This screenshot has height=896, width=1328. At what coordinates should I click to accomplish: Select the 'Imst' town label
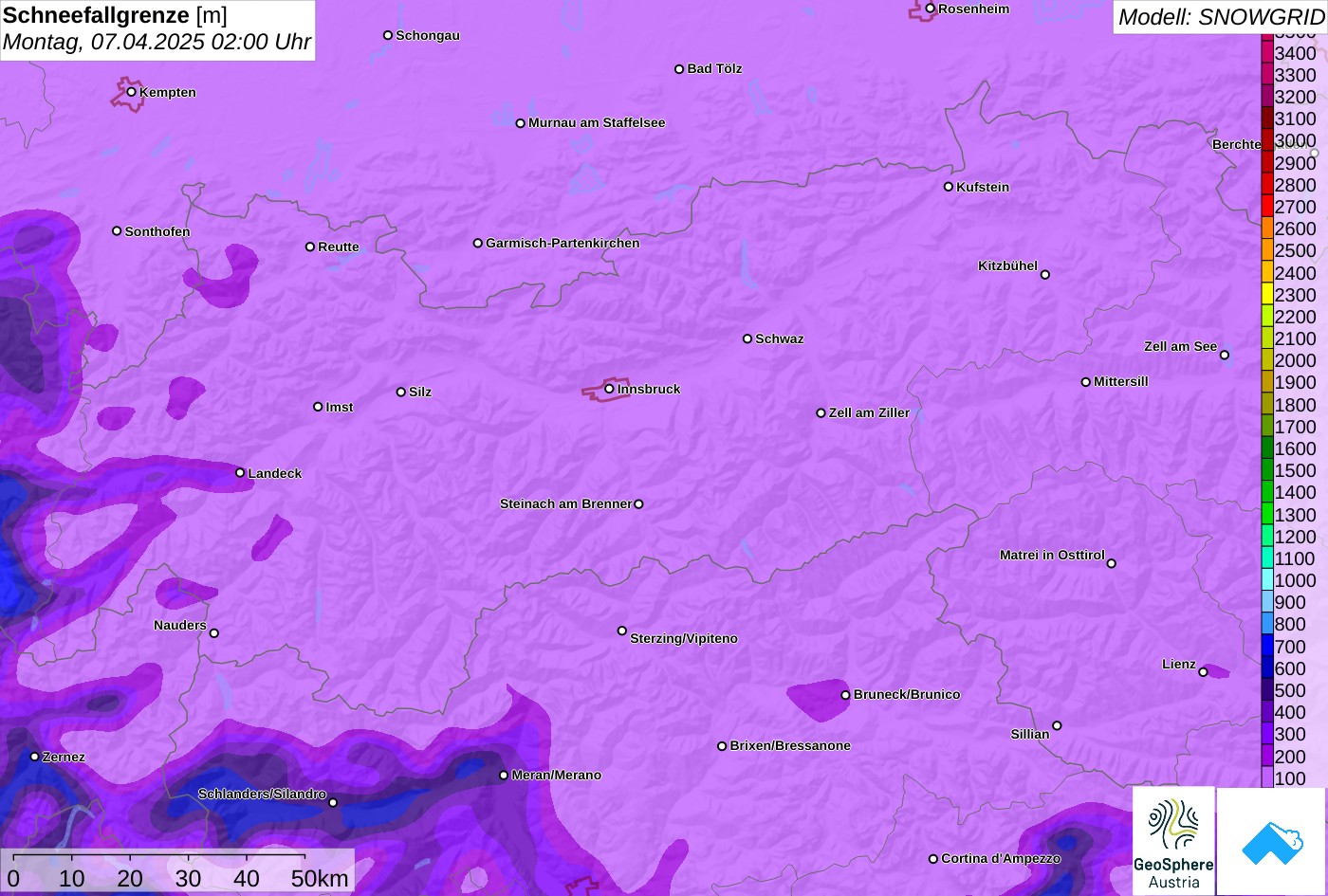[340, 407]
